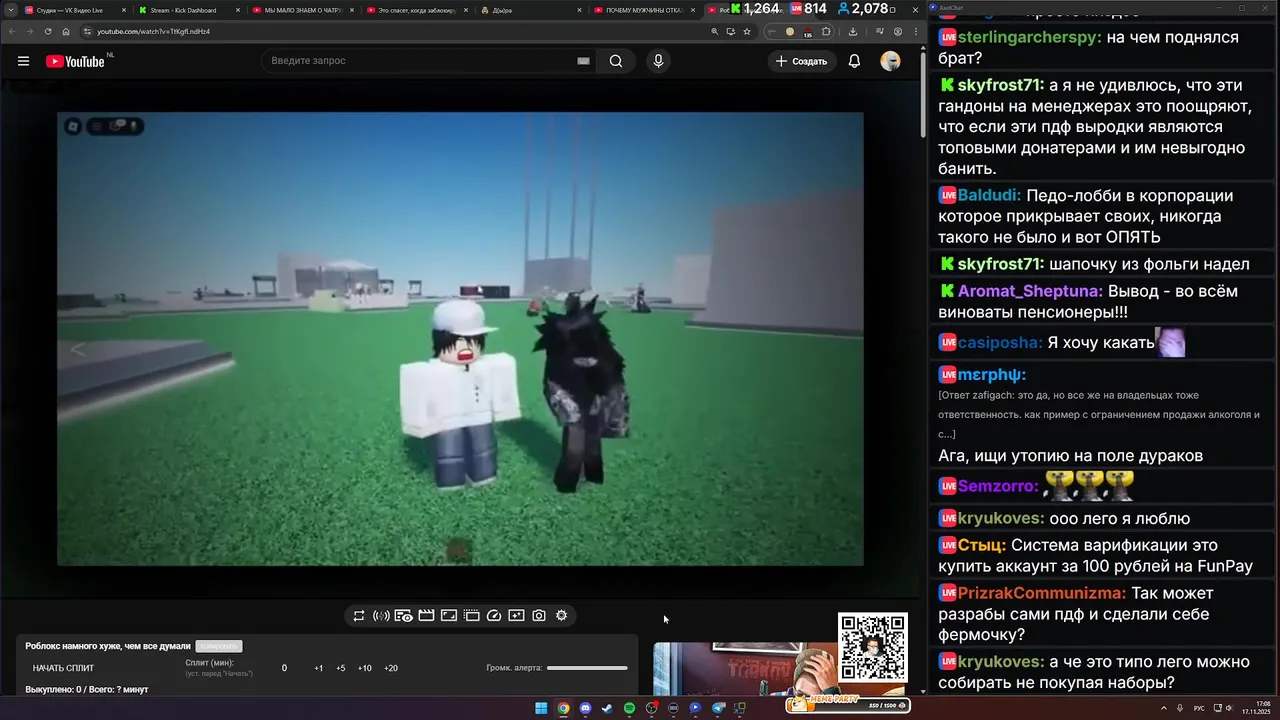Switch to the ПОЧЕМУ МУЖЧИНЫ ОТКАЗ tab
The image size is (1280, 720).
click(x=642, y=10)
